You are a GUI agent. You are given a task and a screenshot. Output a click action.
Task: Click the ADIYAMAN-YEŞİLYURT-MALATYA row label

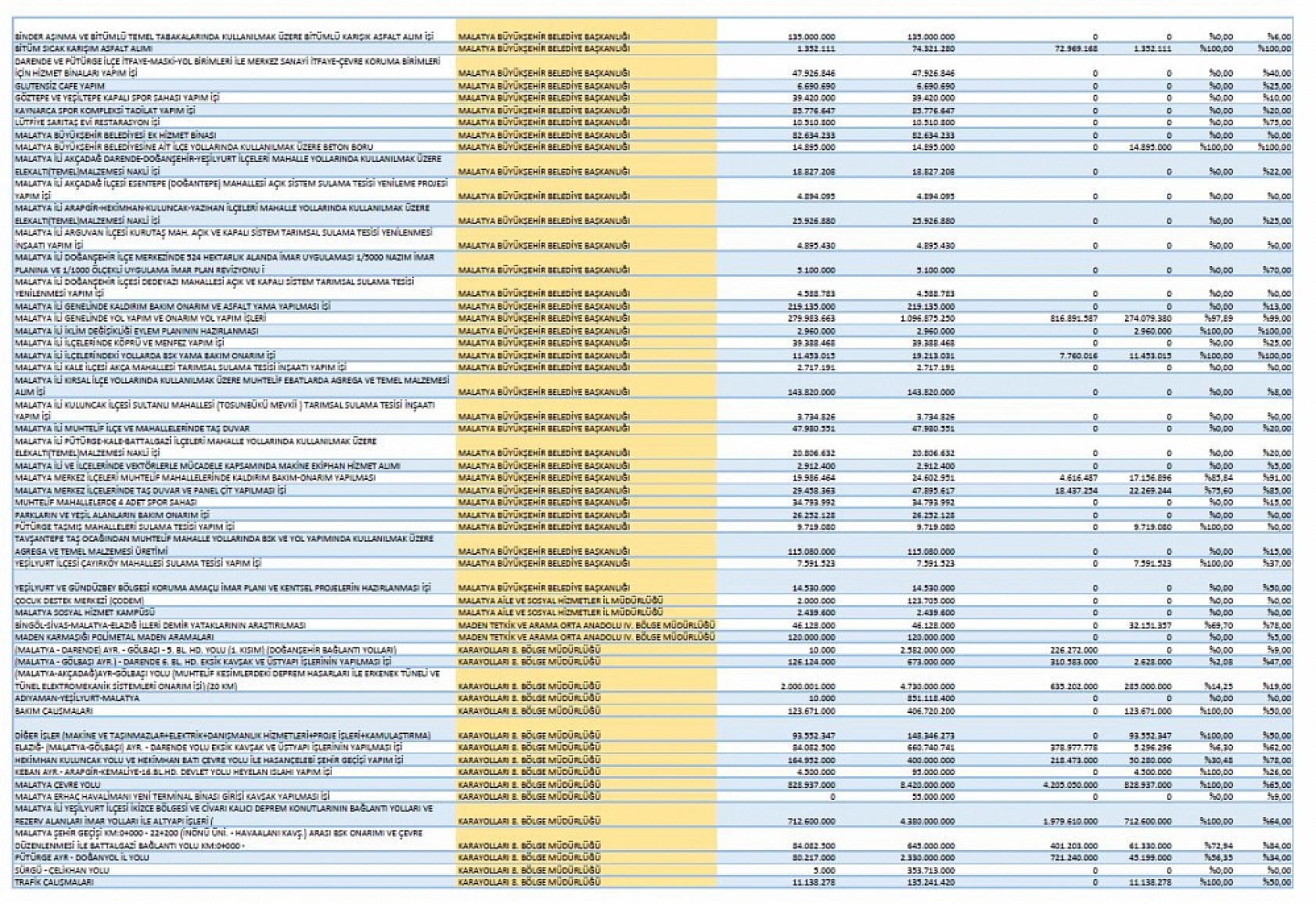click(77, 698)
